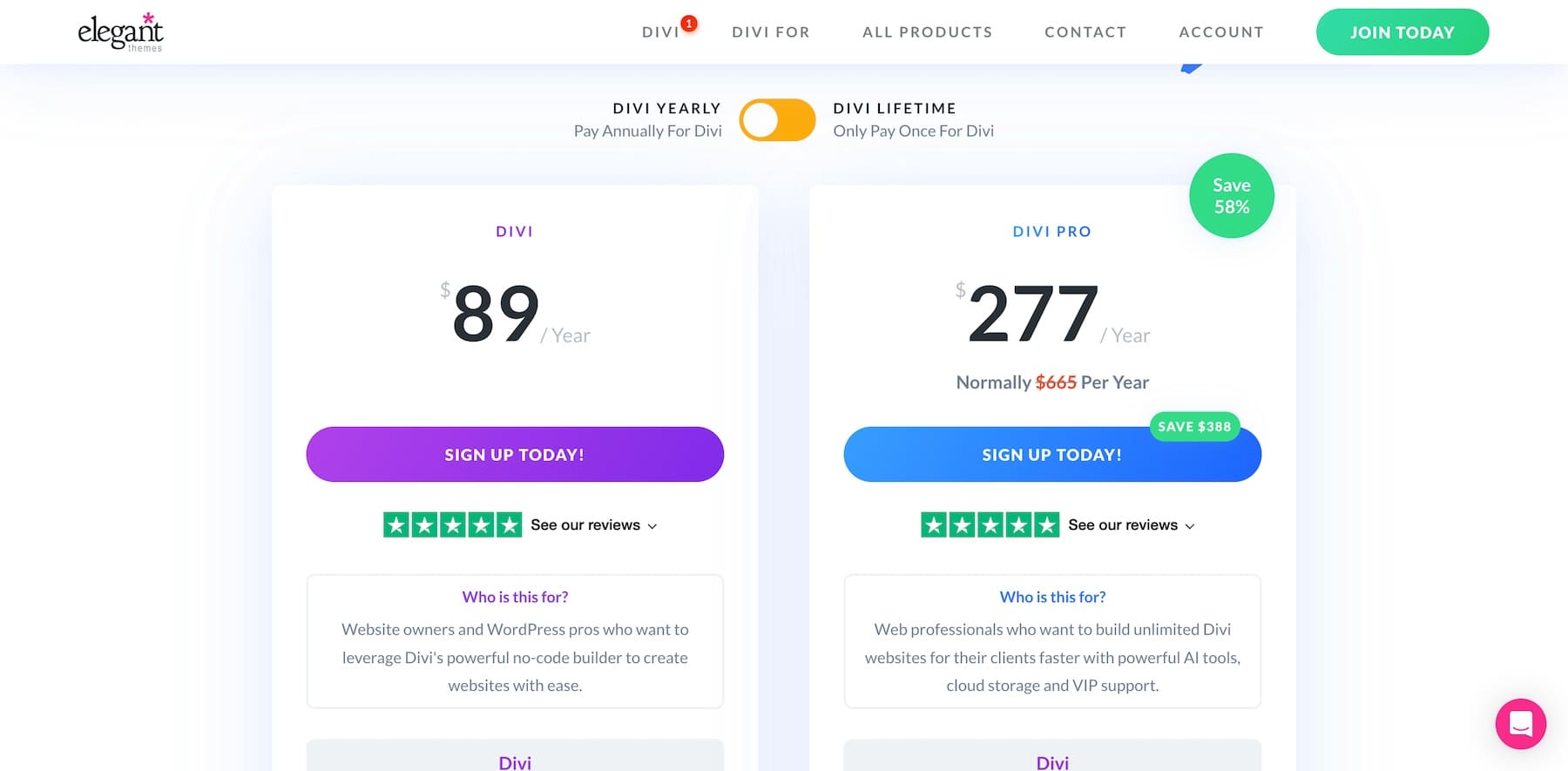
Task: Click the green JOIN TODAY button
Action: [1402, 31]
